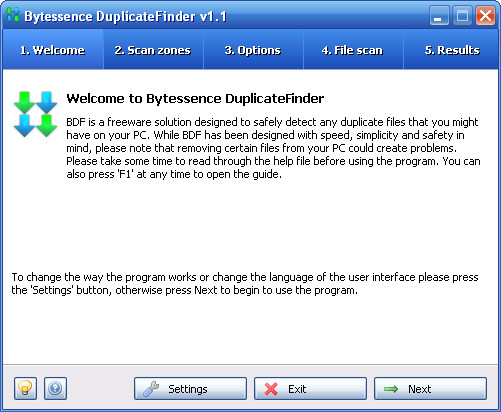Image resolution: width=501 pixels, height=412 pixels.
Task: Go to the 3. Options tab
Action: click(253, 50)
